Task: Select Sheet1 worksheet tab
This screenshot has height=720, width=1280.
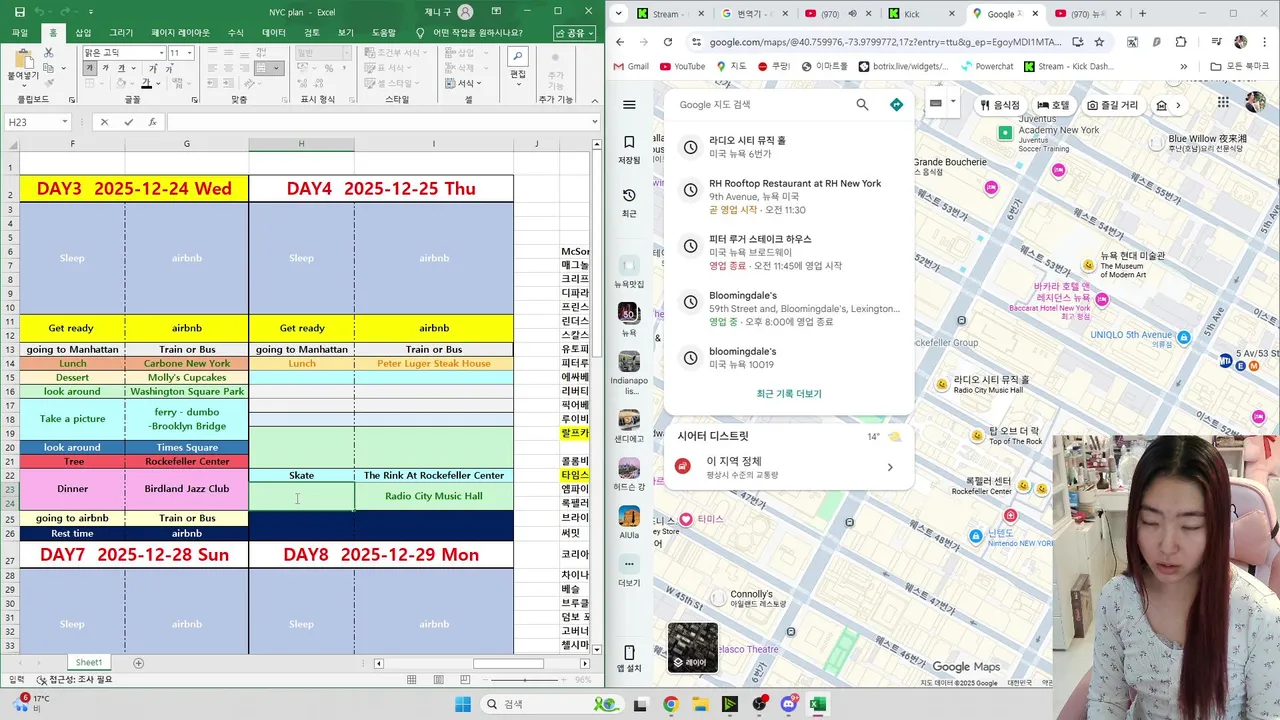Action: [89, 663]
